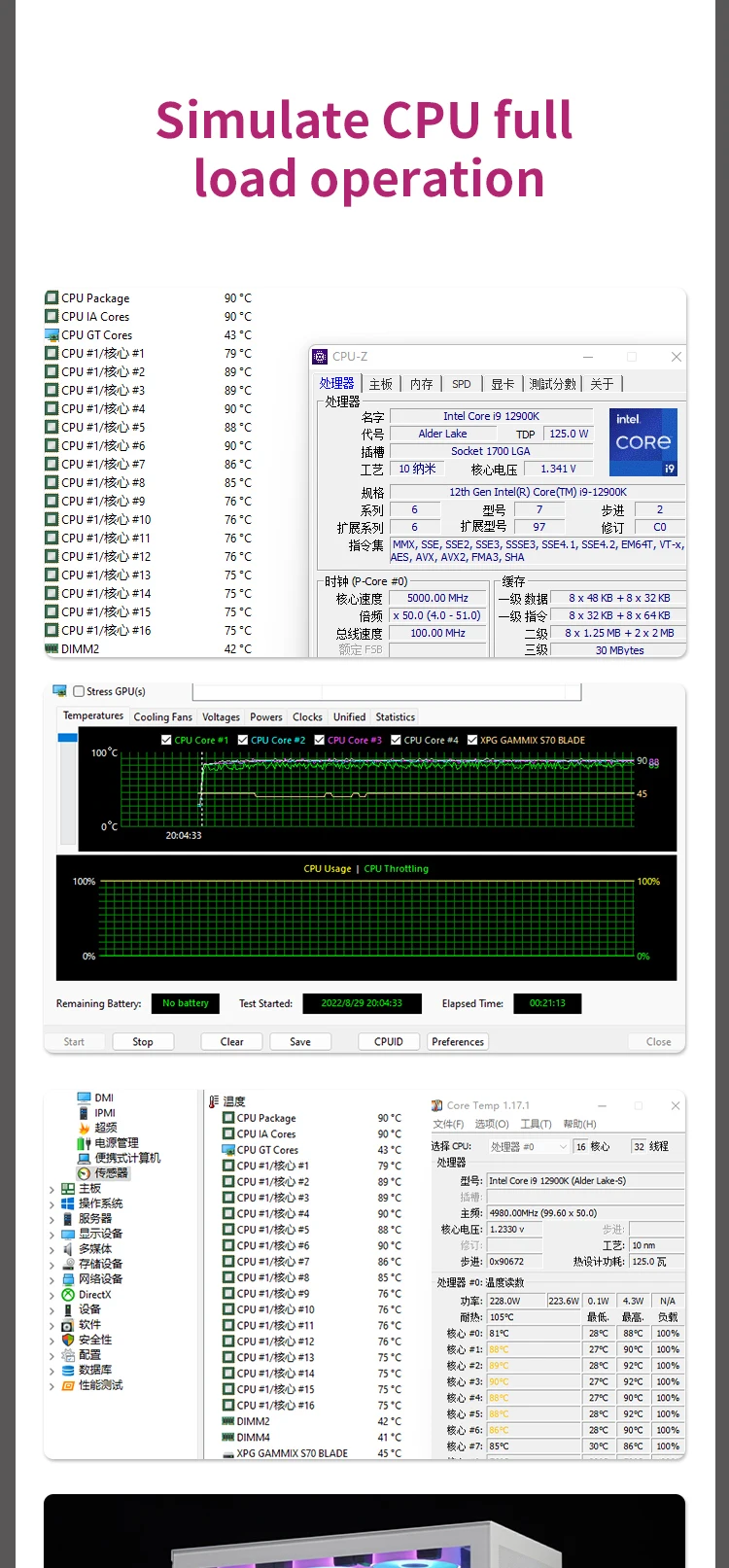Click the 文件(F) menu in Core Temp
Viewport: 729px width, 1568px height.
pos(448,1124)
